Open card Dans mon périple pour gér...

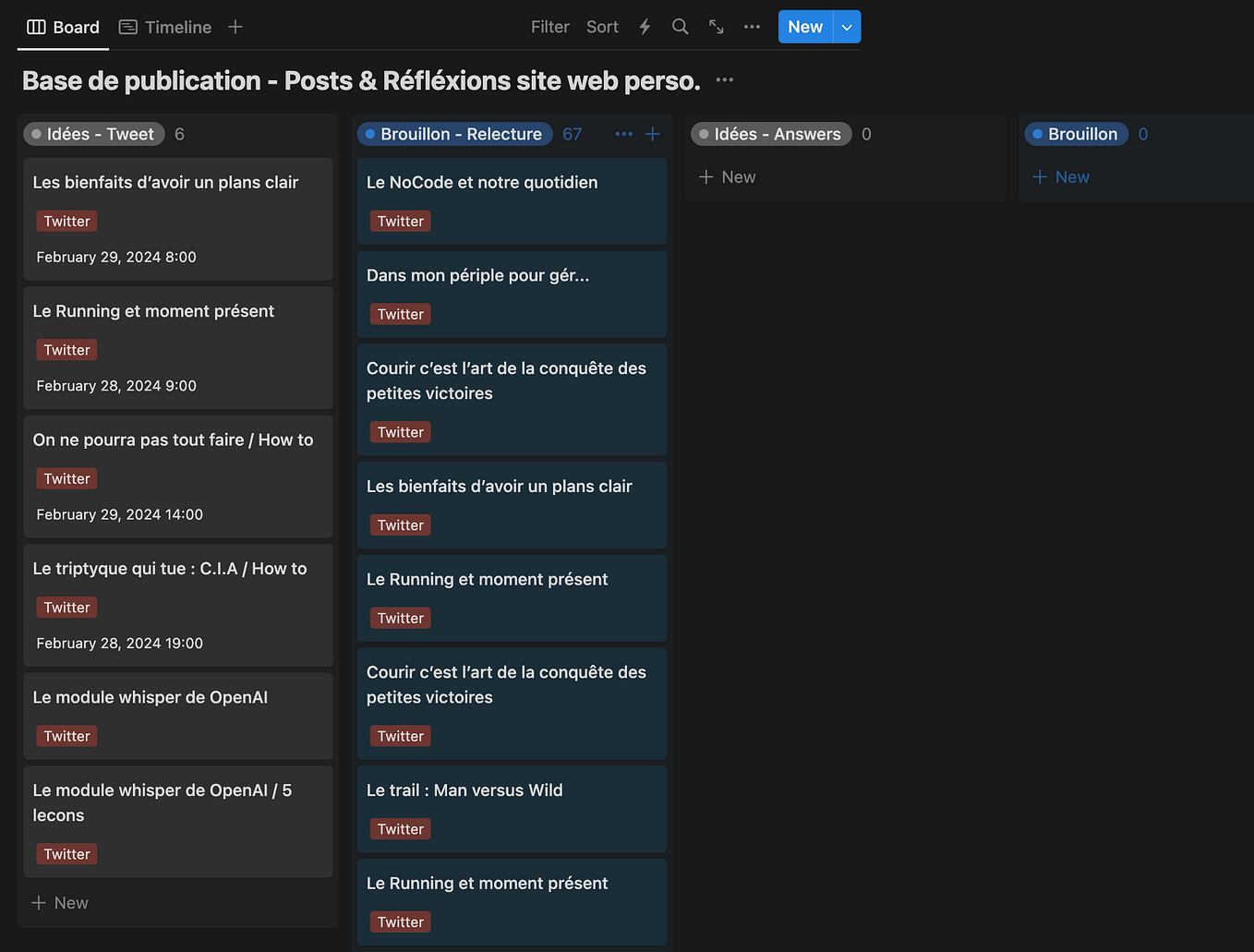click(x=512, y=295)
